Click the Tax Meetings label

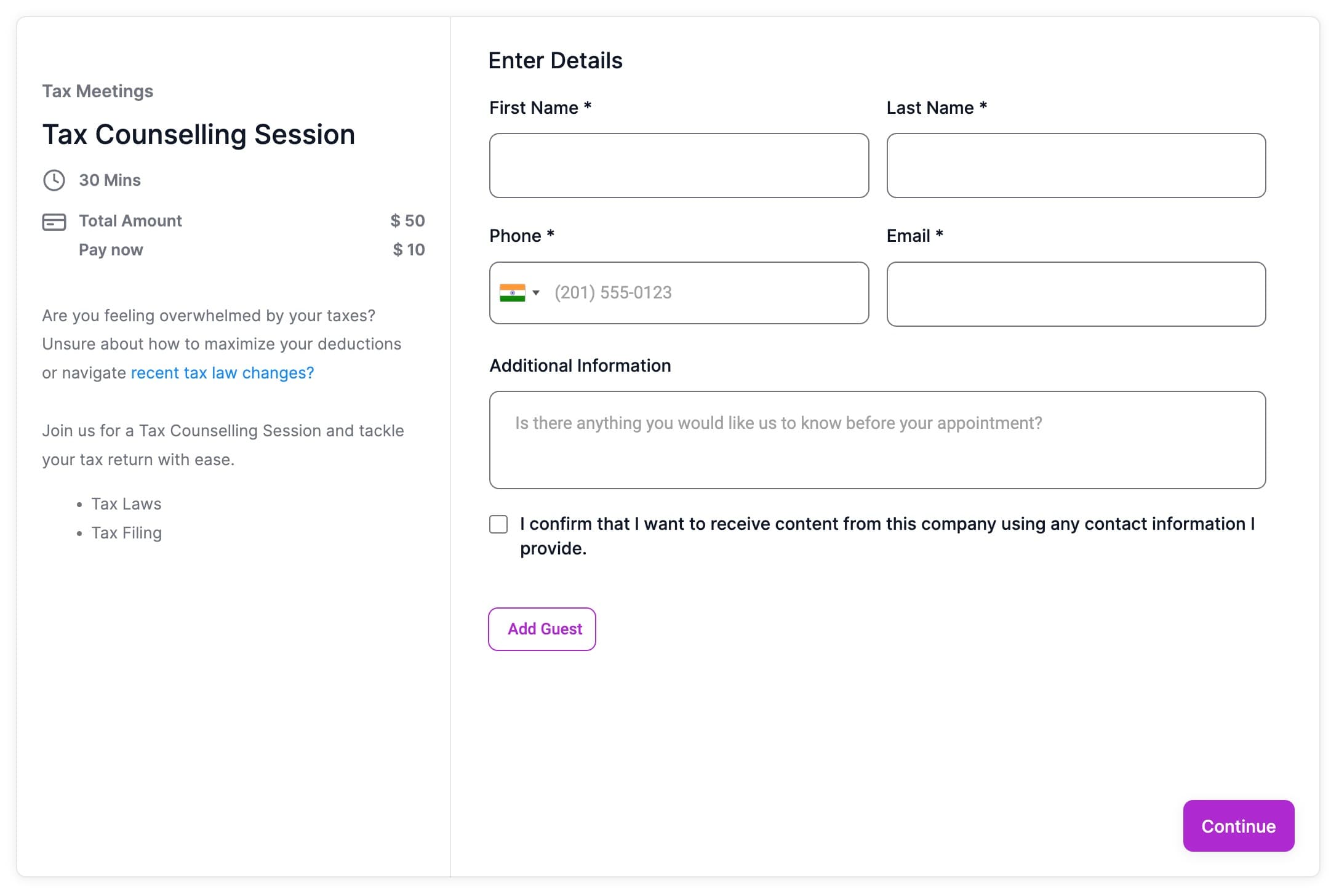point(98,91)
